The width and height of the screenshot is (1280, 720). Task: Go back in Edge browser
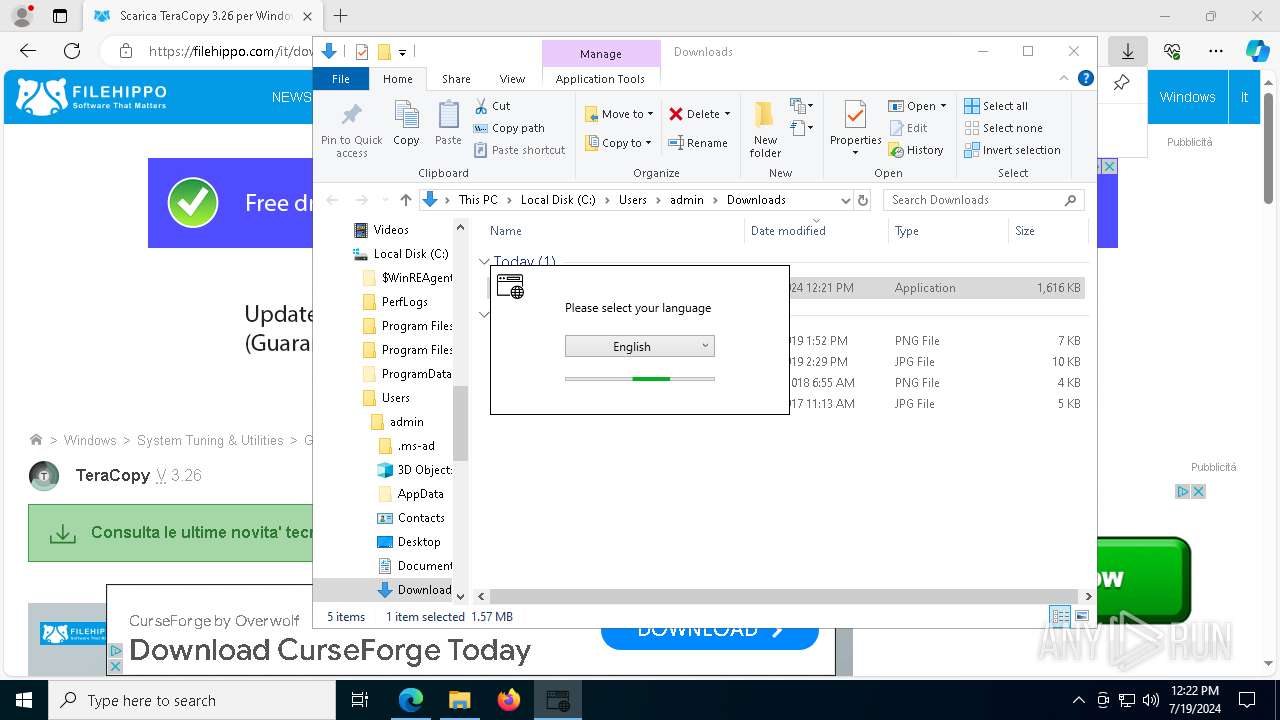tap(28, 51)
